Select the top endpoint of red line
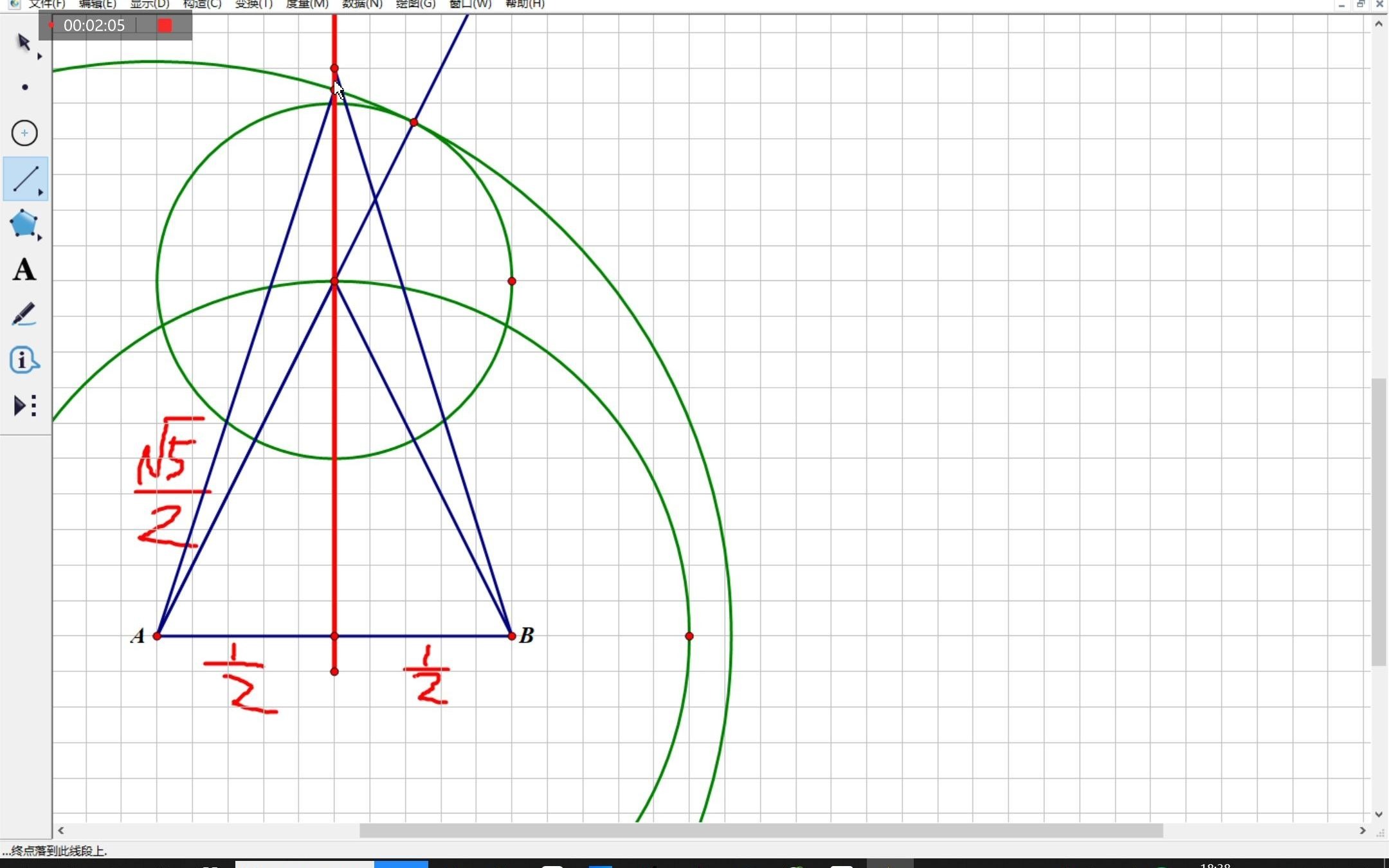This screenshot has width=1389, height=868. tap(334, 68)
